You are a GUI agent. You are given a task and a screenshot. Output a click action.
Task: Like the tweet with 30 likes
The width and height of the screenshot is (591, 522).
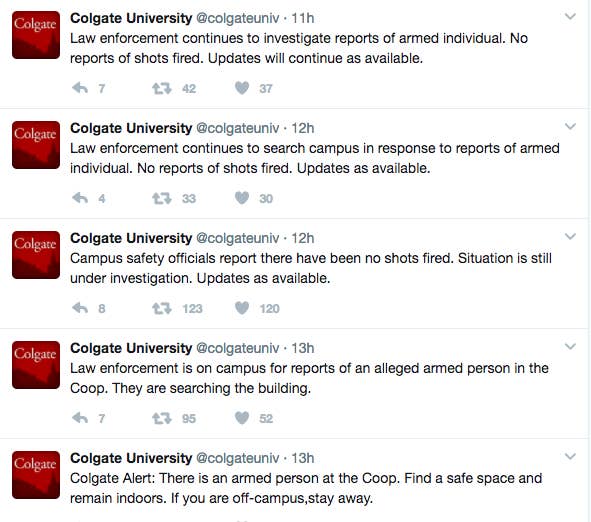coord(242,198)
